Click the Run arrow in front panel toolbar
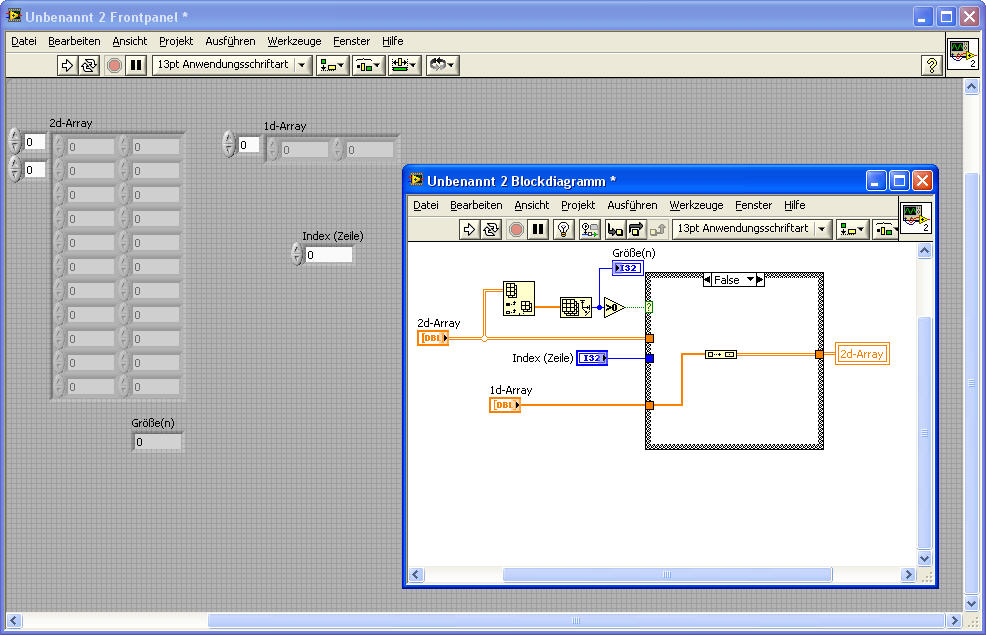Viewport: 986px width, 635px height. pos(67,65)
